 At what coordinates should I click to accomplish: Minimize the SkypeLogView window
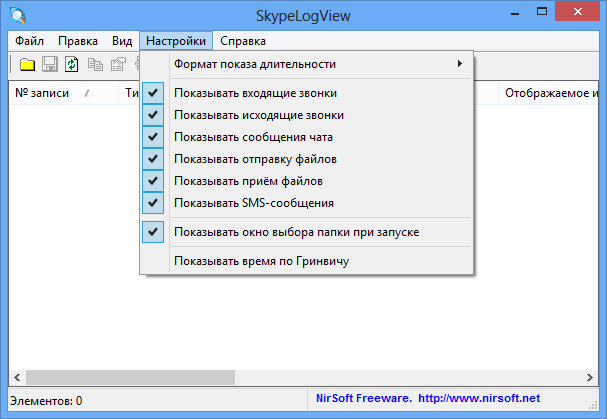(515, 13)
